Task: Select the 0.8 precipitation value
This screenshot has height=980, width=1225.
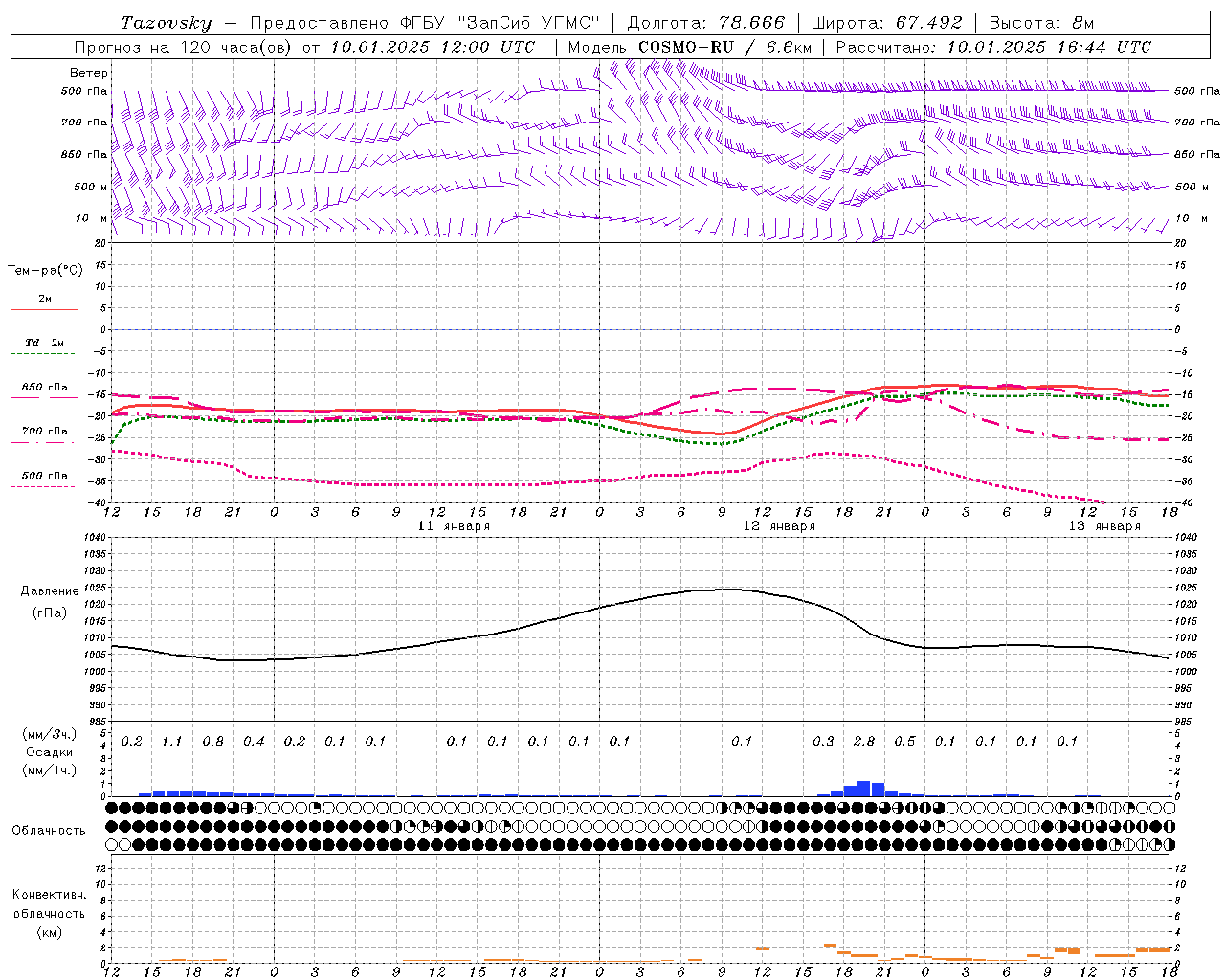Action: (x=213, y=742)
